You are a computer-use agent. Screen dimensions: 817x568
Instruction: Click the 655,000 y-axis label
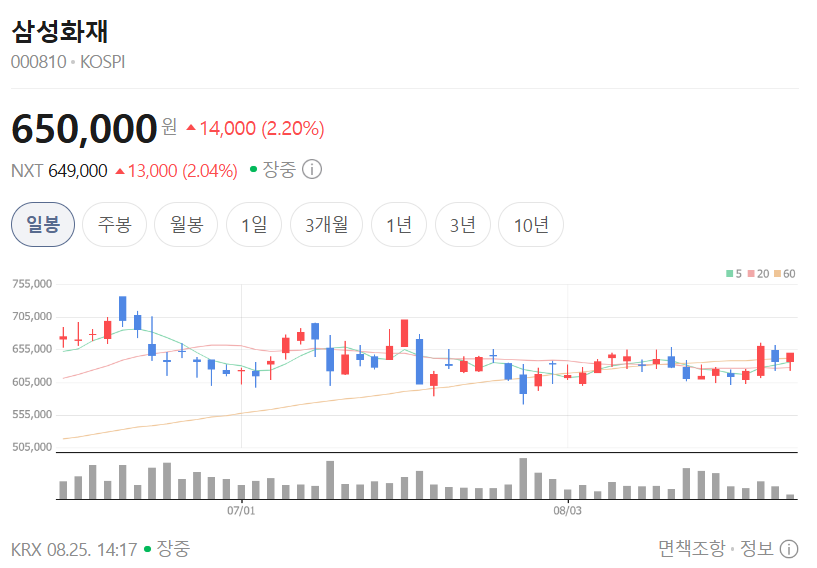pos(32,349)
